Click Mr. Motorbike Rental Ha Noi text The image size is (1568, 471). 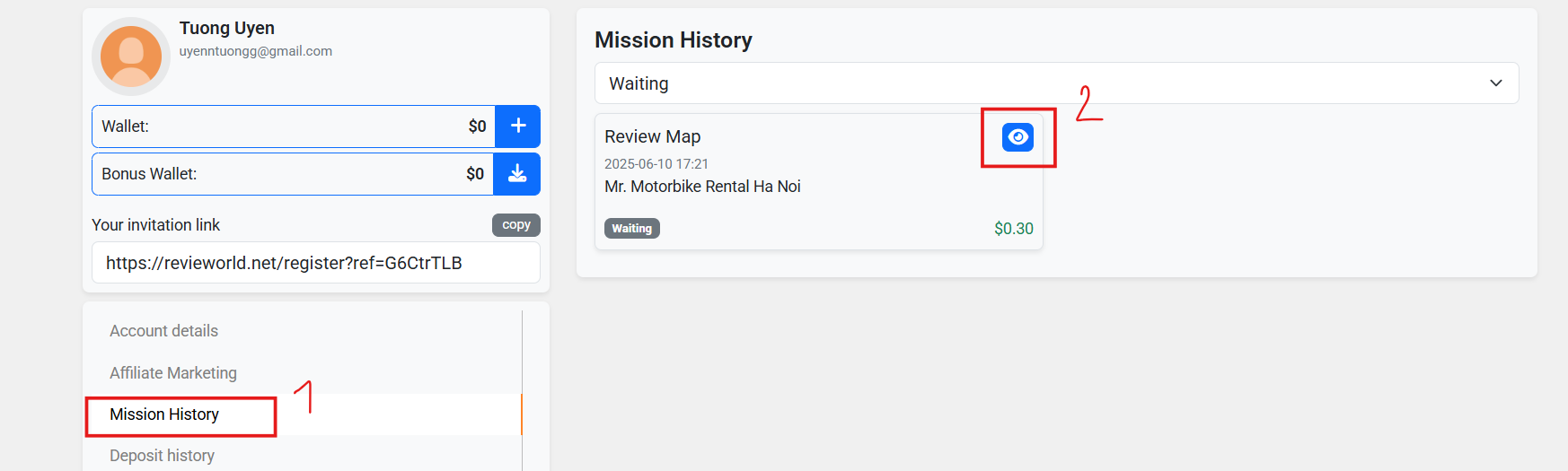tap(702, 187)
